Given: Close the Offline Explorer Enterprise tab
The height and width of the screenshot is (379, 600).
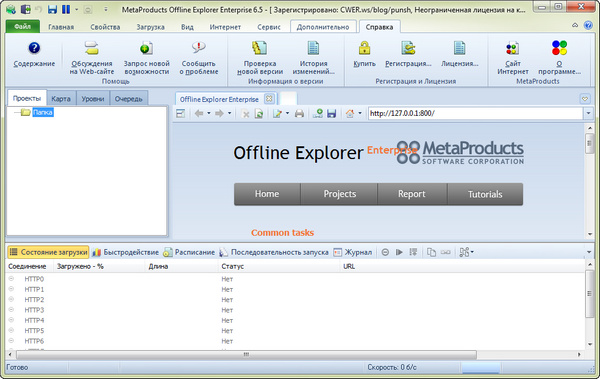Looking at the screenshot, I should 269,99.
